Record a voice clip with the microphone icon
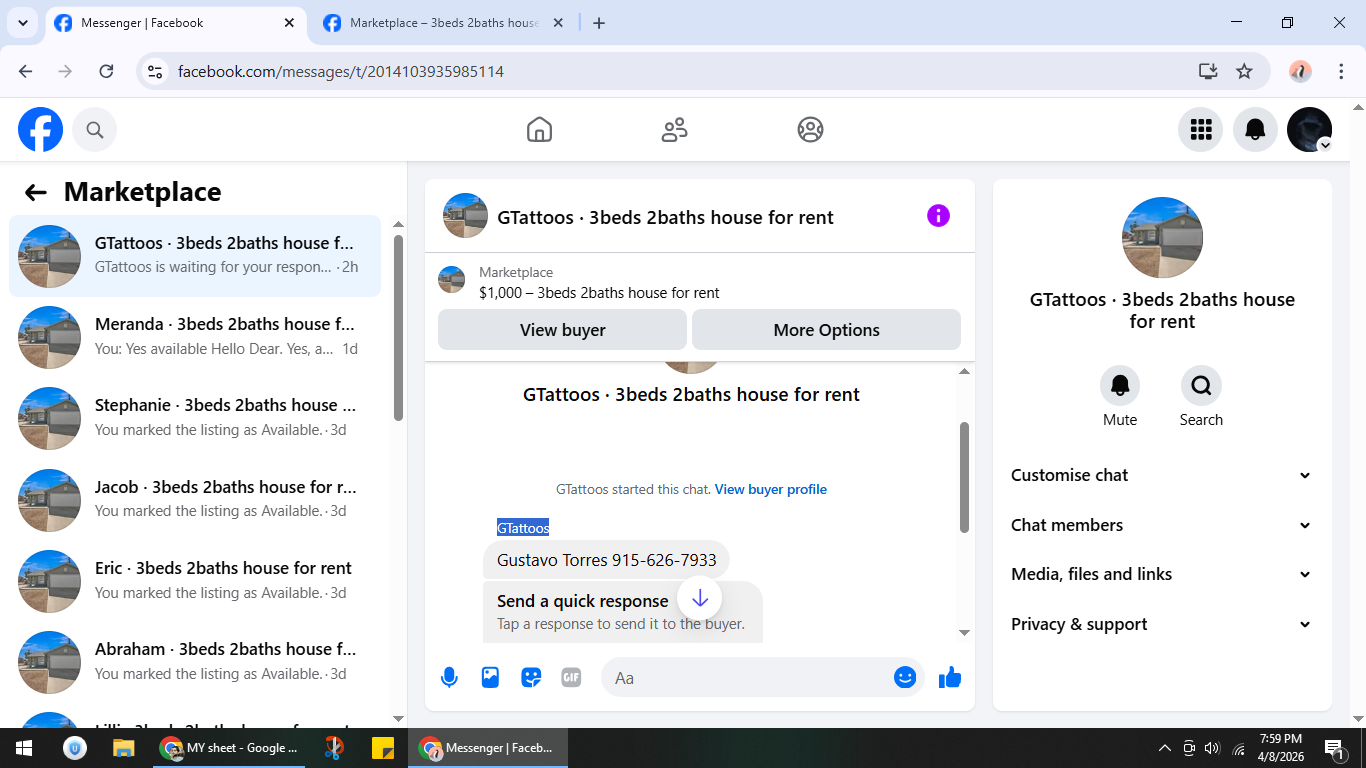1366x768 pixels. (x=450, y=678)
